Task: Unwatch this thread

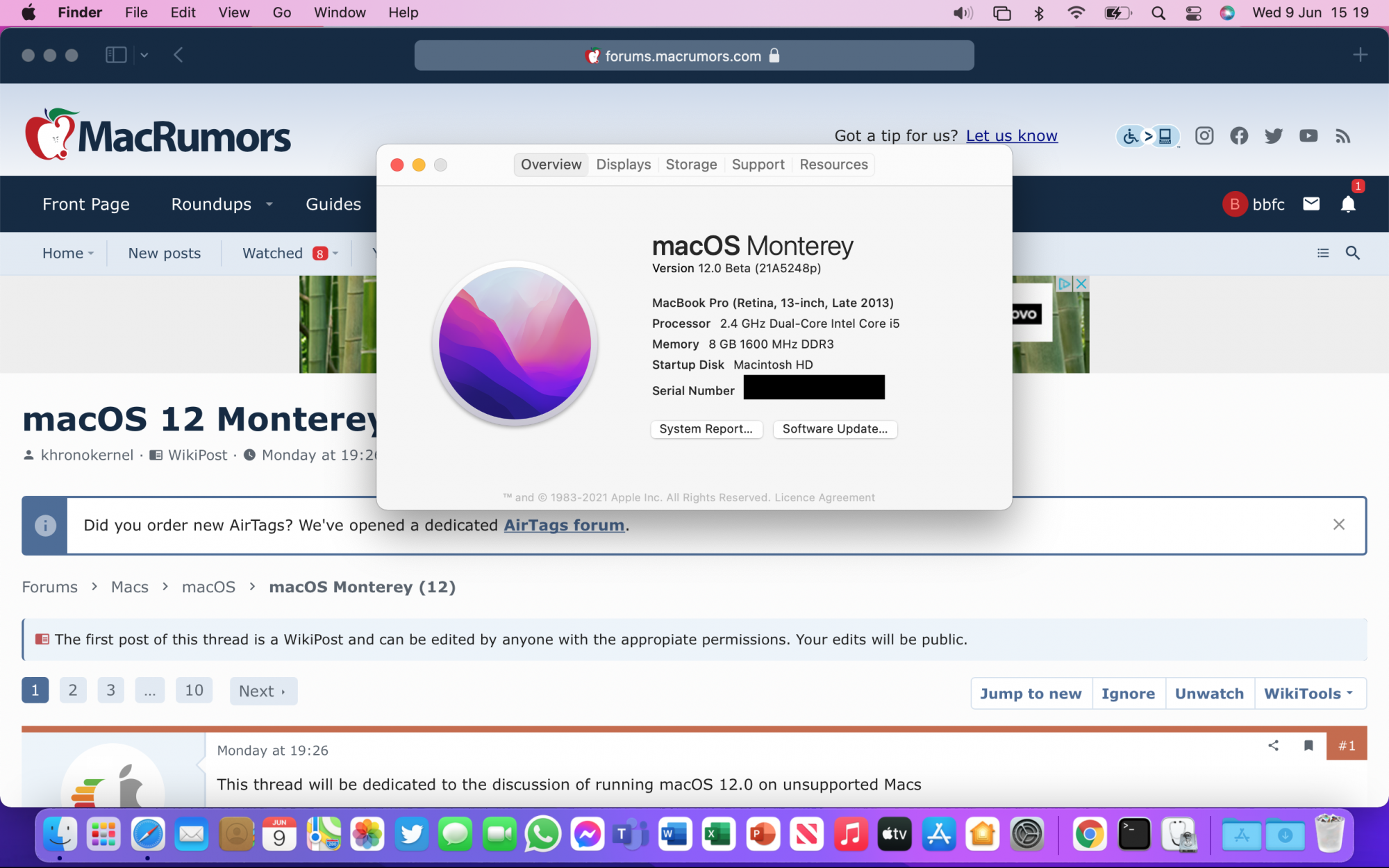Action: click(x=1209, y=693)
